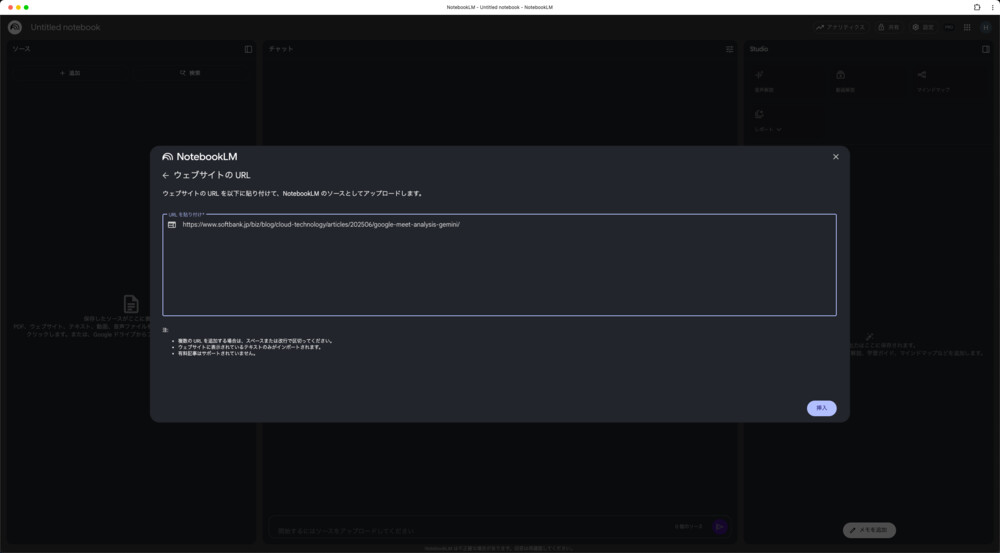Open the three-dot menu in the window title bar
Viewport: 1000px width, 553px height.
point(993,7)
